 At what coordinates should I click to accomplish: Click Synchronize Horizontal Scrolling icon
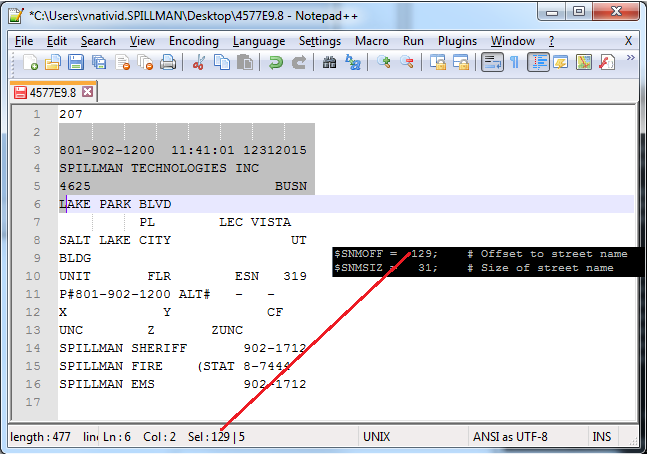point(461,63)
